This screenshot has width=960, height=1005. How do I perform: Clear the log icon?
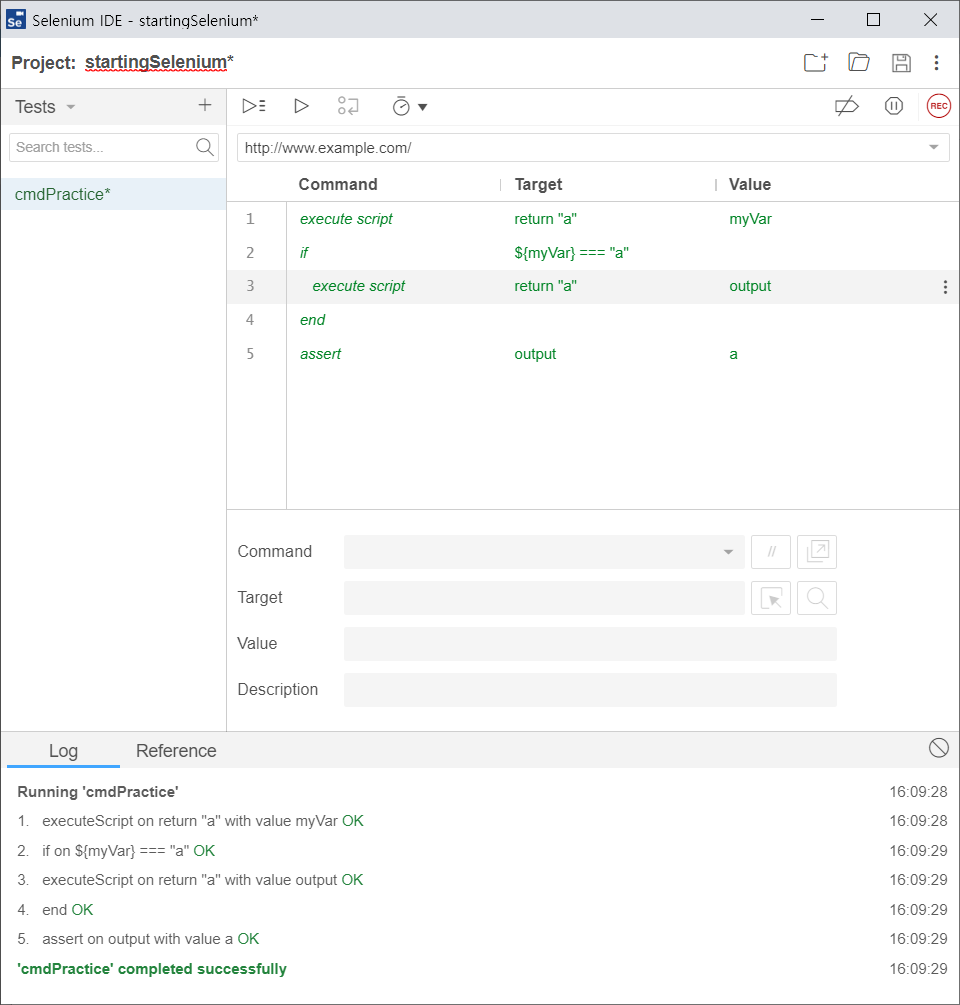tap(938, 747)
